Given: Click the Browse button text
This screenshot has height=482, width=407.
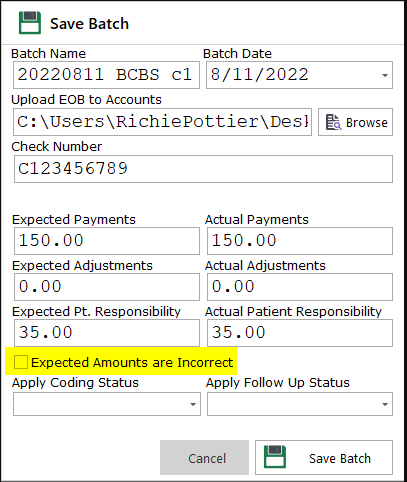Looking at the screenshot, I should [x=367, y=122].
